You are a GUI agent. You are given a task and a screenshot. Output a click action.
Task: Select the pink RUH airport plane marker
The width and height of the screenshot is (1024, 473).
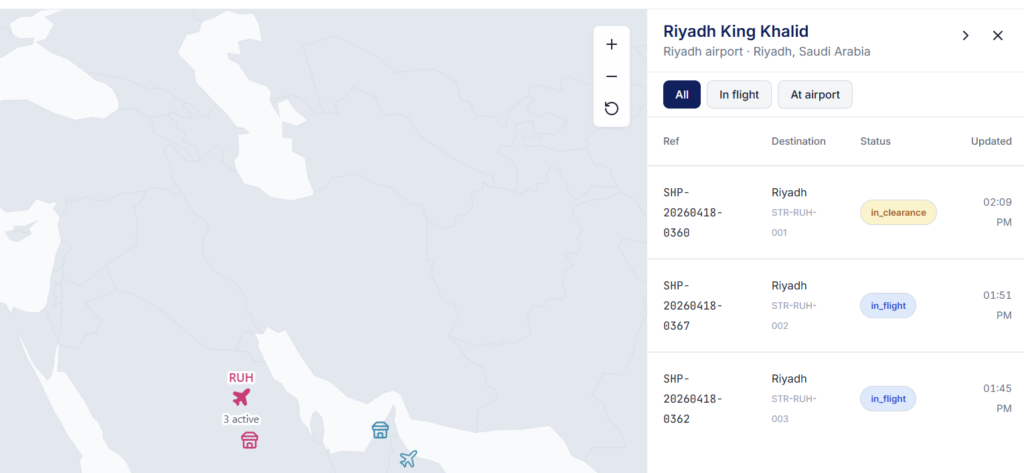[x=241, y=397]
